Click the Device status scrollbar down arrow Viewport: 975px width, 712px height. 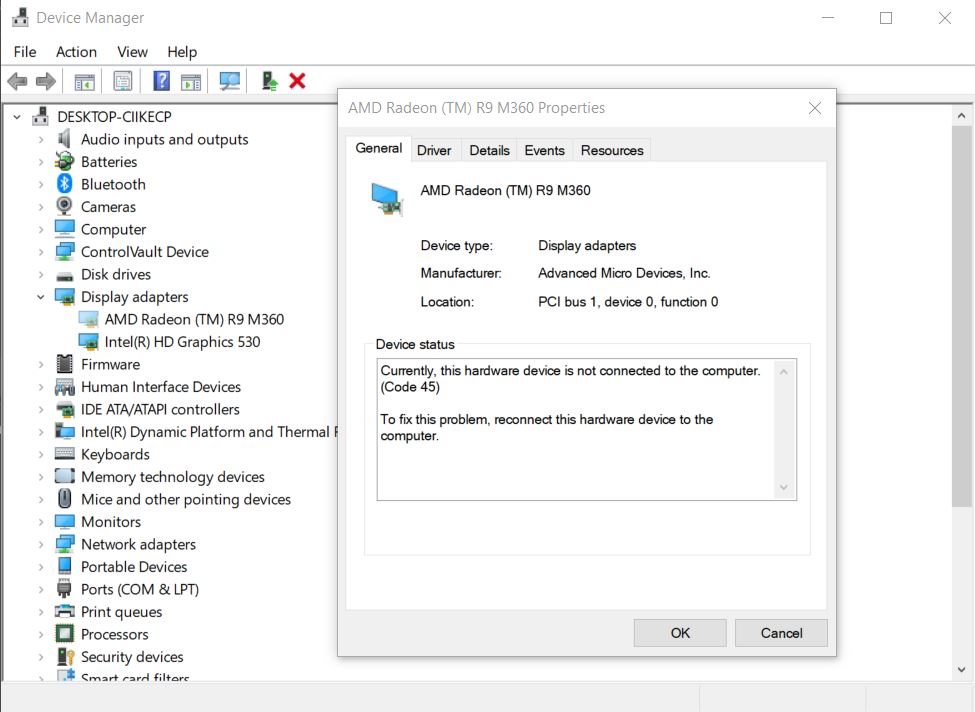pos(784,487)
